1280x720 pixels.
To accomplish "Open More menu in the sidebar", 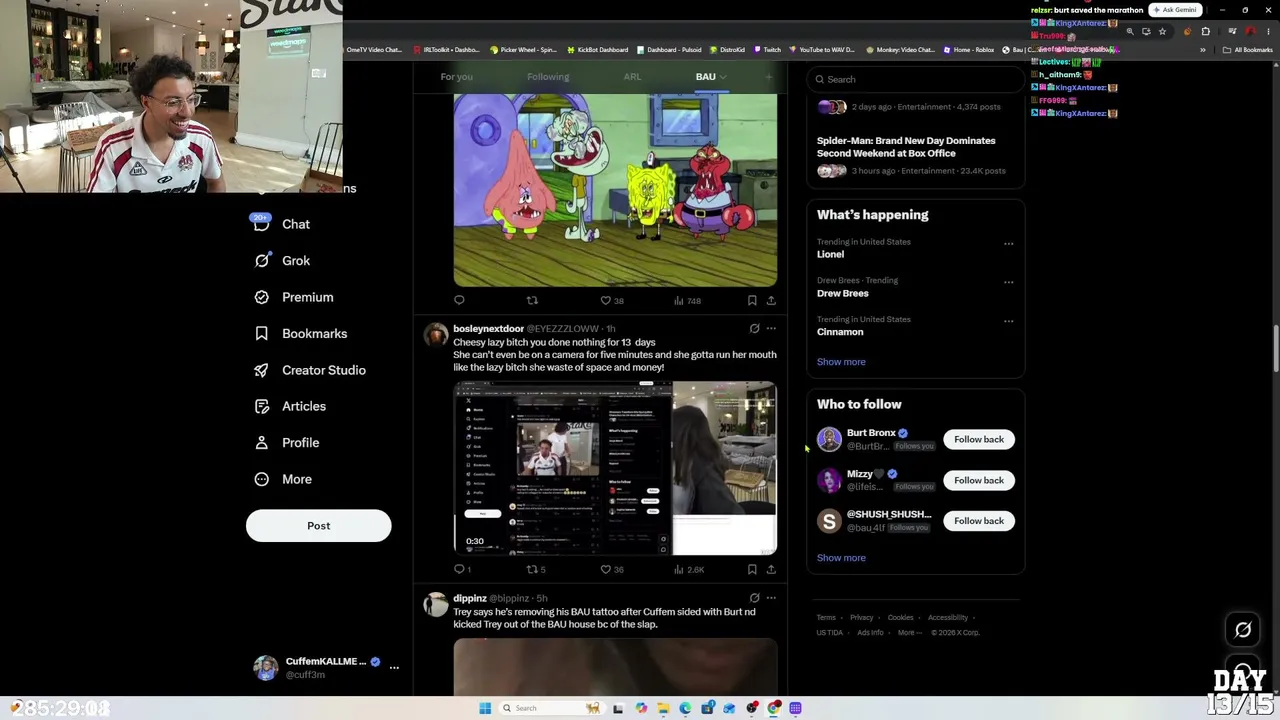I will pos(282,479).
